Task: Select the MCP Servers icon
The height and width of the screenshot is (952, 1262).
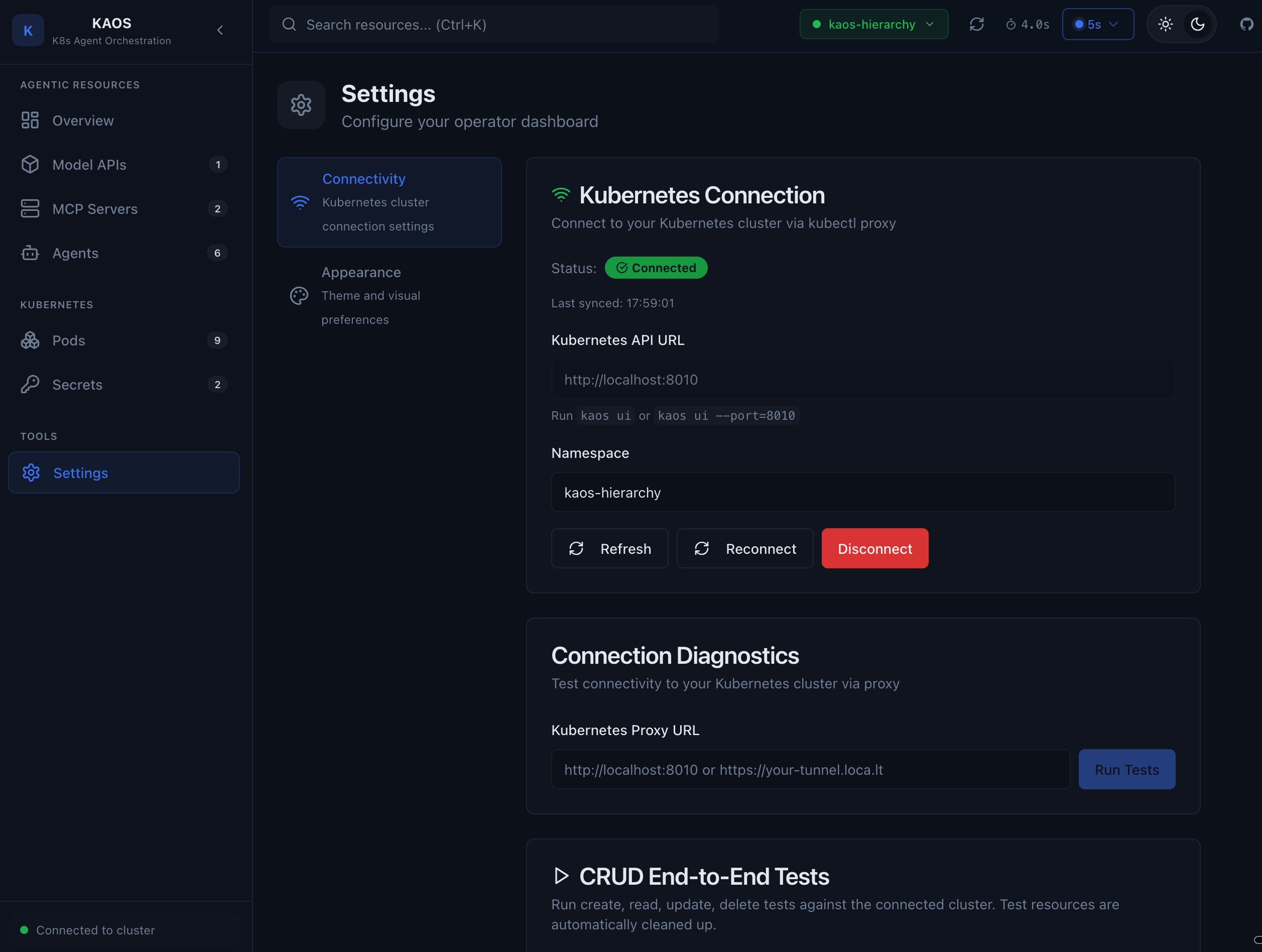Action: (x=30, y=208)
